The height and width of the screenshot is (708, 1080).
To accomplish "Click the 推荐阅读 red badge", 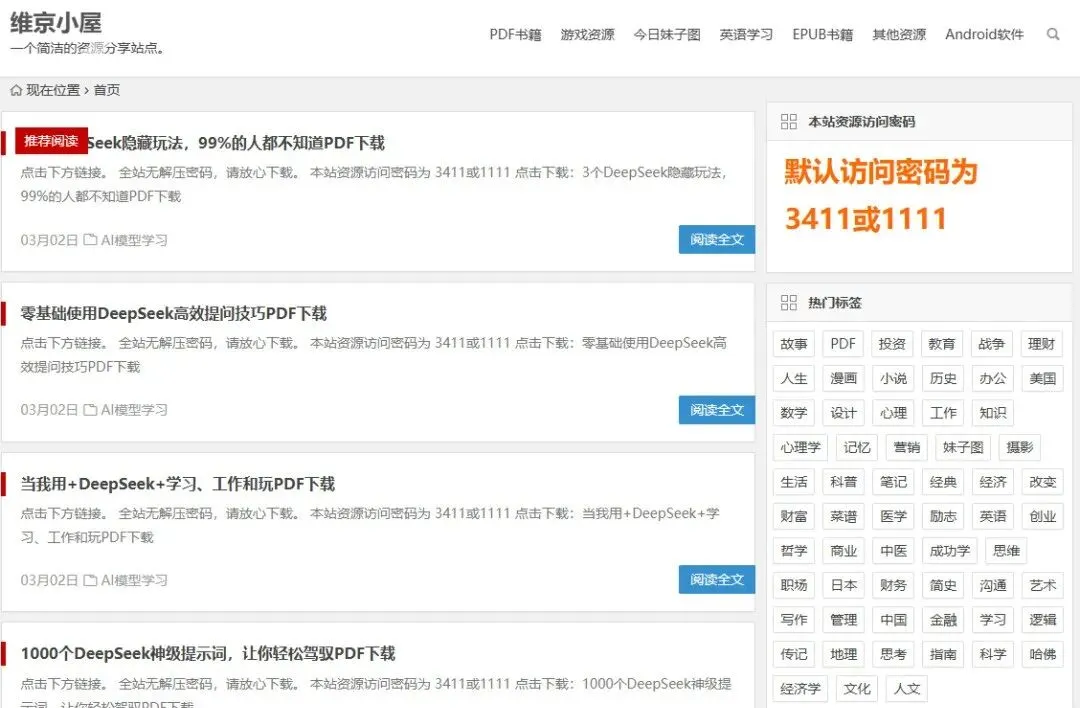I will [x=51, y=141].
